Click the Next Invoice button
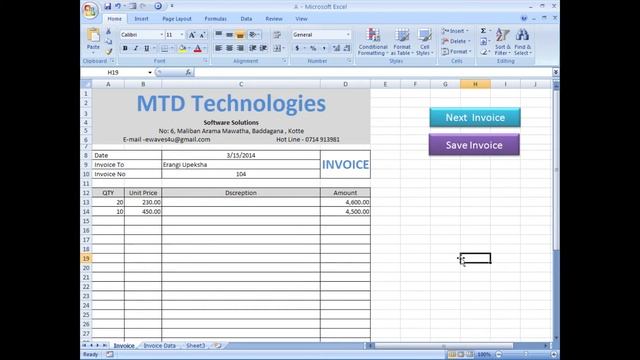This screenshot has height=360, width=640. click(475, 118)
